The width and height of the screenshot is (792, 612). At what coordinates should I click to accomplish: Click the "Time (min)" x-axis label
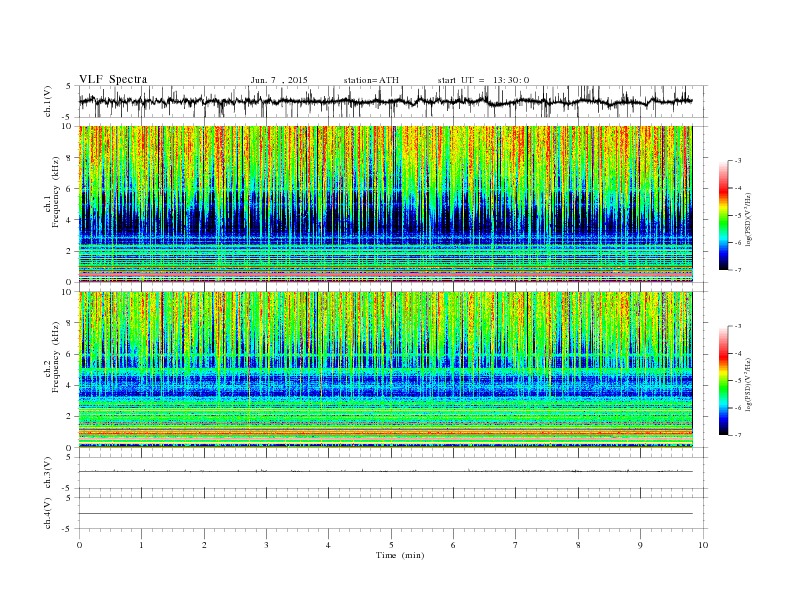click(400, 555)
